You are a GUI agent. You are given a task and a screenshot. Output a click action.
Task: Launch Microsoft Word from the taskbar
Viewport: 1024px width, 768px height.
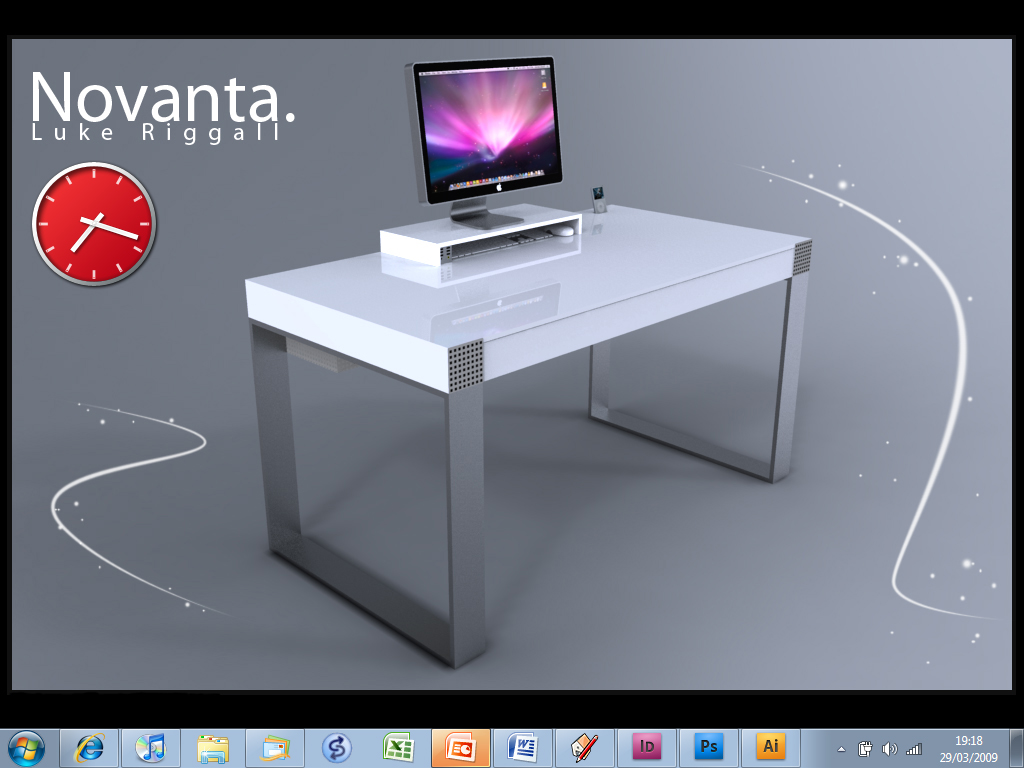pos(522,748)
